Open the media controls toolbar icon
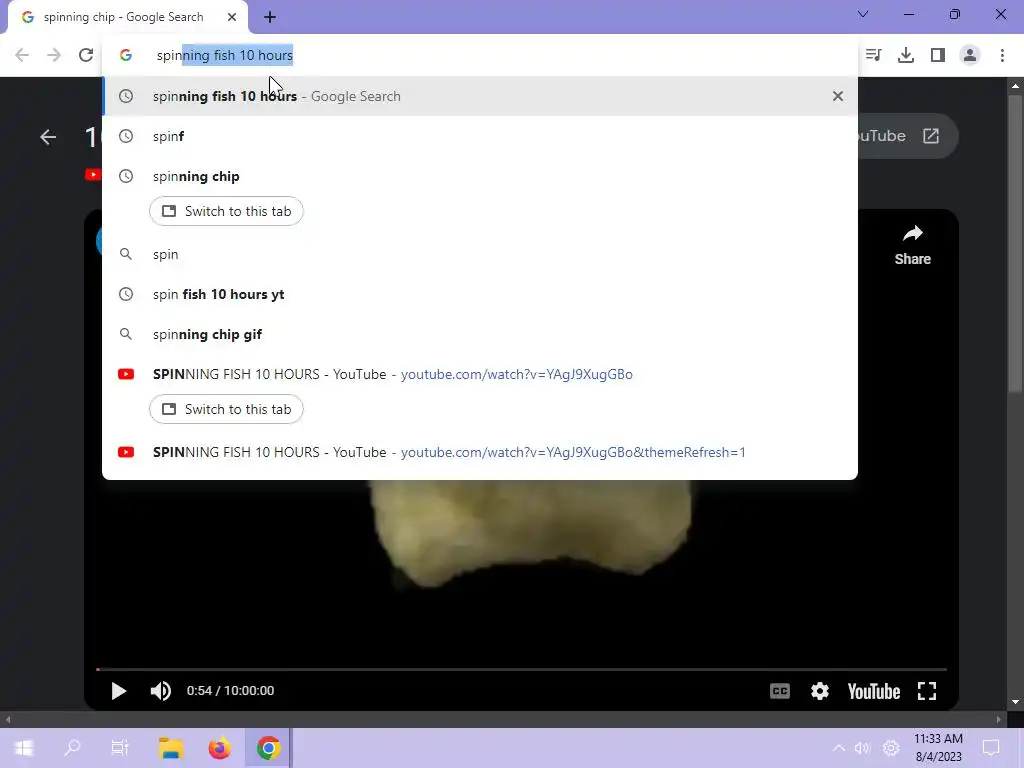The width and height of the screenshot is (1024, 768). pyautogui.click(x=873, y=55)
